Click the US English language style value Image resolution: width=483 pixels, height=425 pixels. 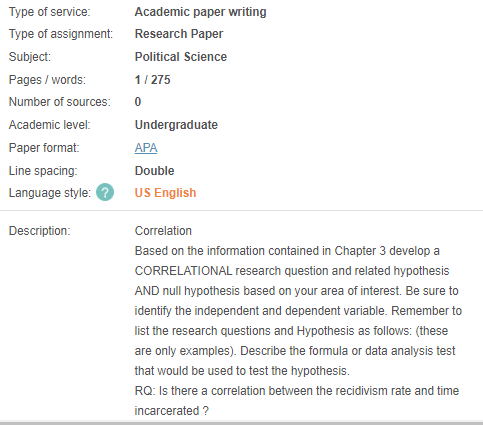[x=165, y=193]
